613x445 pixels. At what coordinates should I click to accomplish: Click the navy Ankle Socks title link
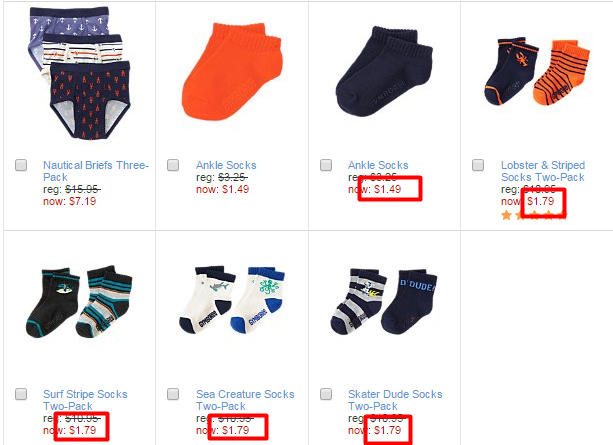(378, 165)
